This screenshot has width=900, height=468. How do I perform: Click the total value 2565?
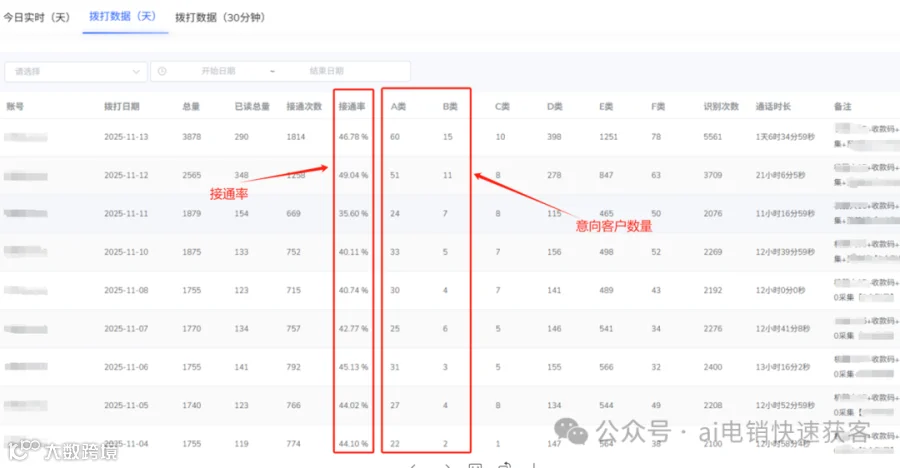point(192,175)
